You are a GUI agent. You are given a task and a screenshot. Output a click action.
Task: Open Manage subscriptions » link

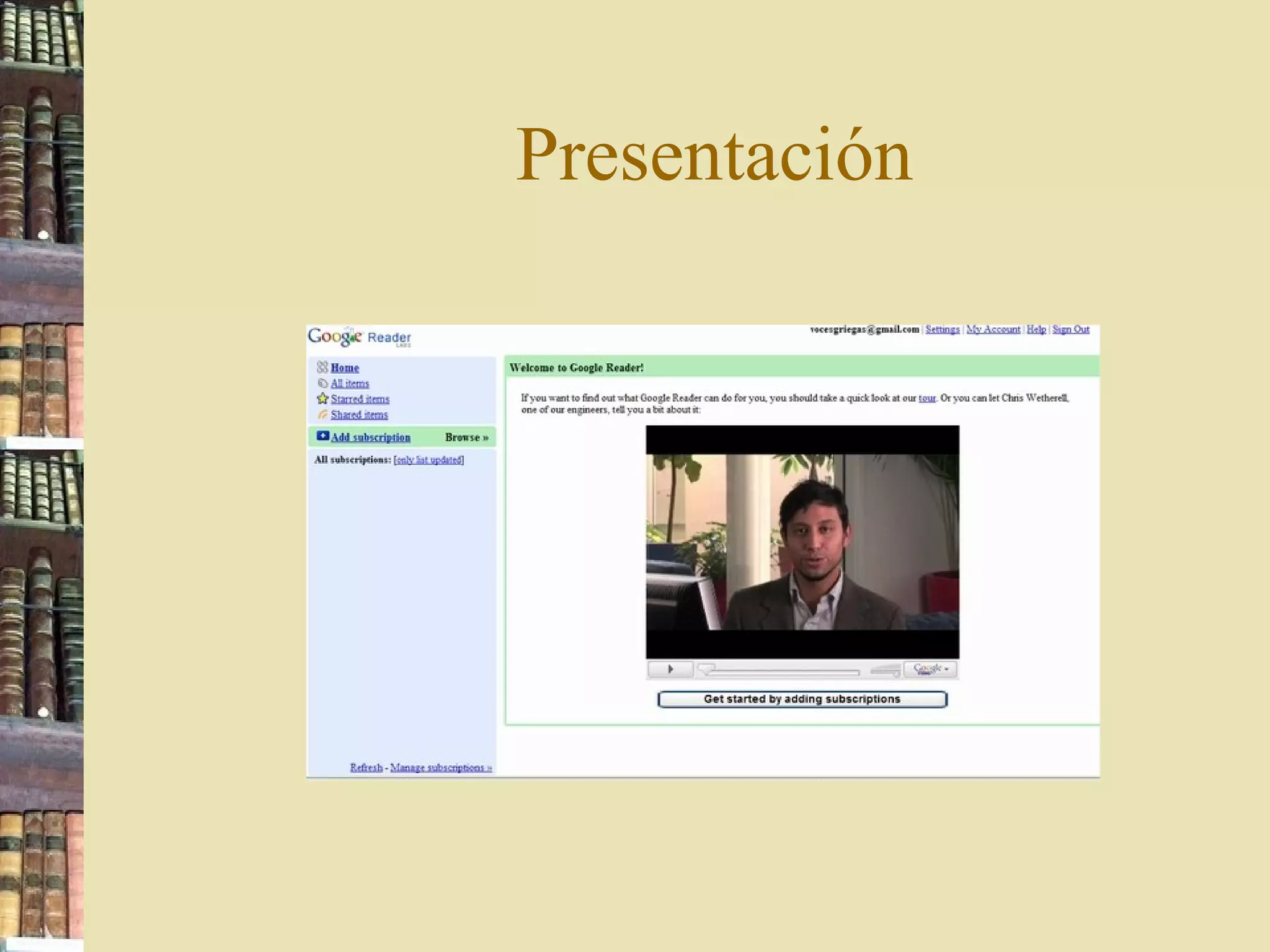[x=441, y=767]
